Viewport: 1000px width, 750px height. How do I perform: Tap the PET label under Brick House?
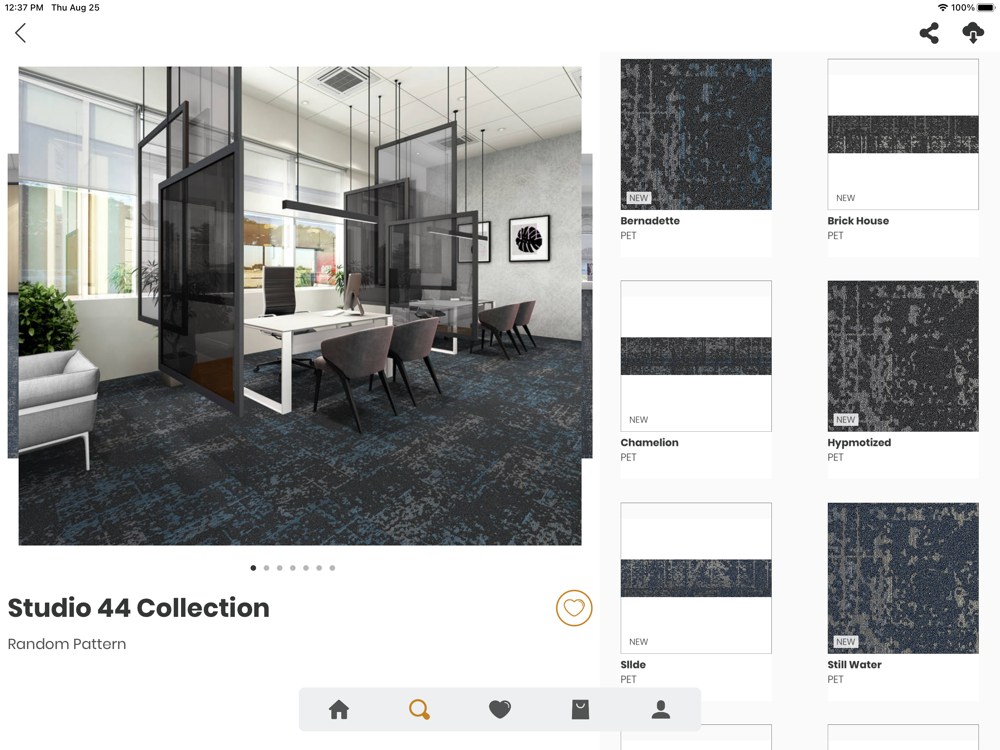click(x=835, y=235)
